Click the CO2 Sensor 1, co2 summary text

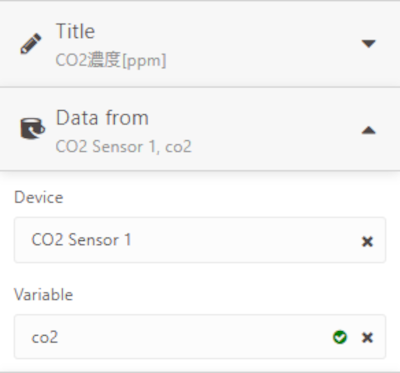123,146
